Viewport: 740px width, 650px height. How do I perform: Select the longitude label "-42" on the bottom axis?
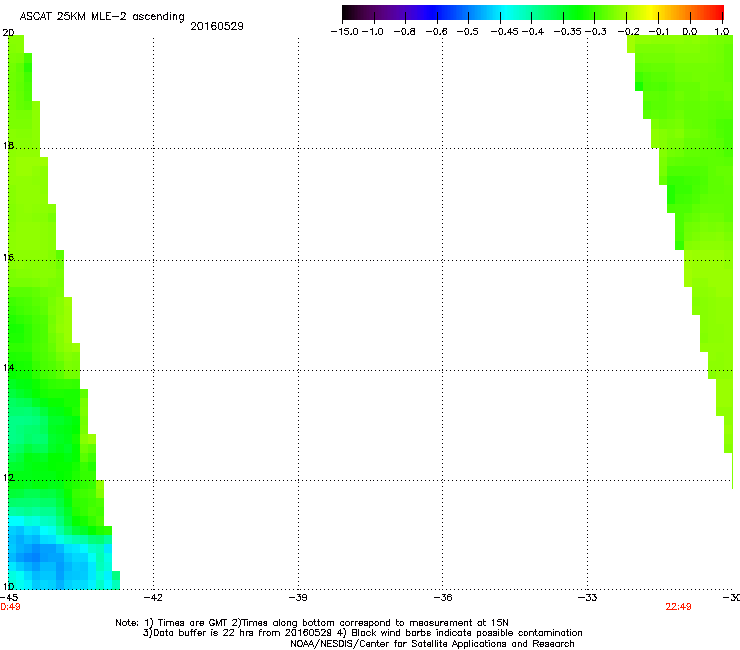(x=153, y=598)
